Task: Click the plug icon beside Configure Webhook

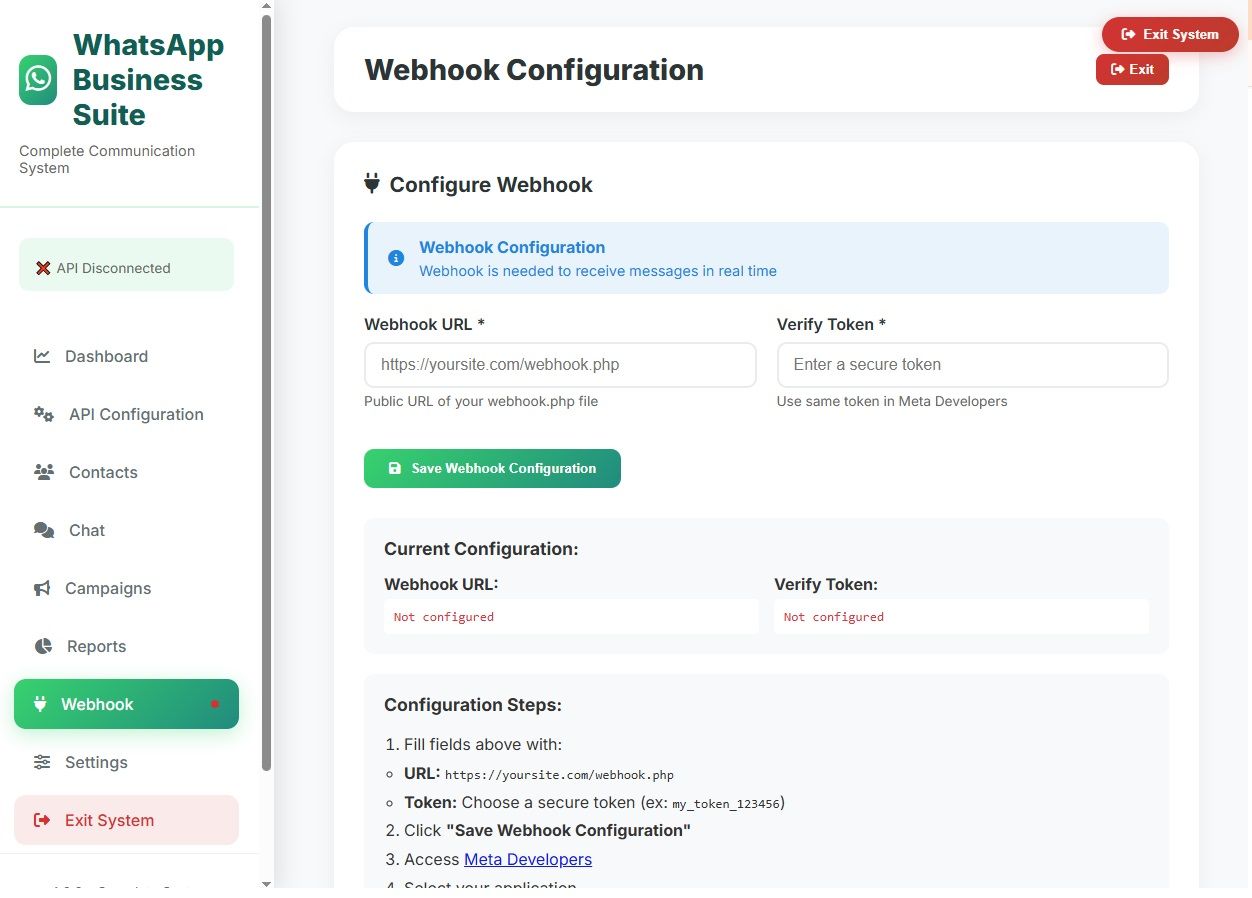Action: [x=372, y=184]
